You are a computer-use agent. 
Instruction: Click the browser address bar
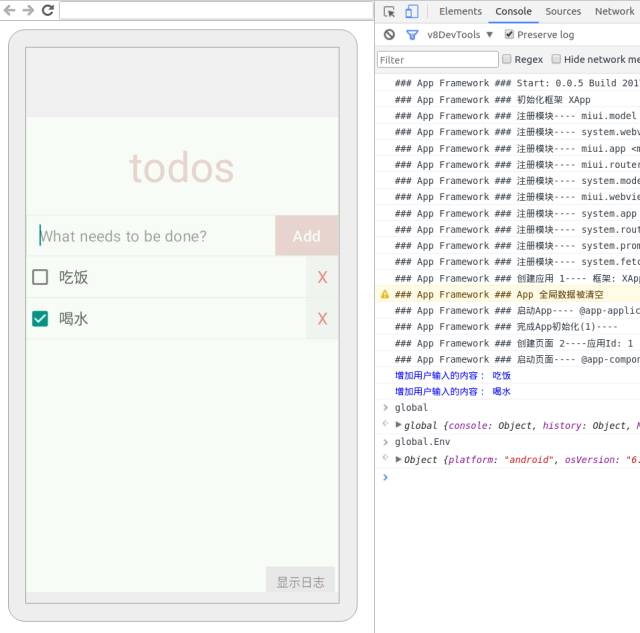coord(216,11)
